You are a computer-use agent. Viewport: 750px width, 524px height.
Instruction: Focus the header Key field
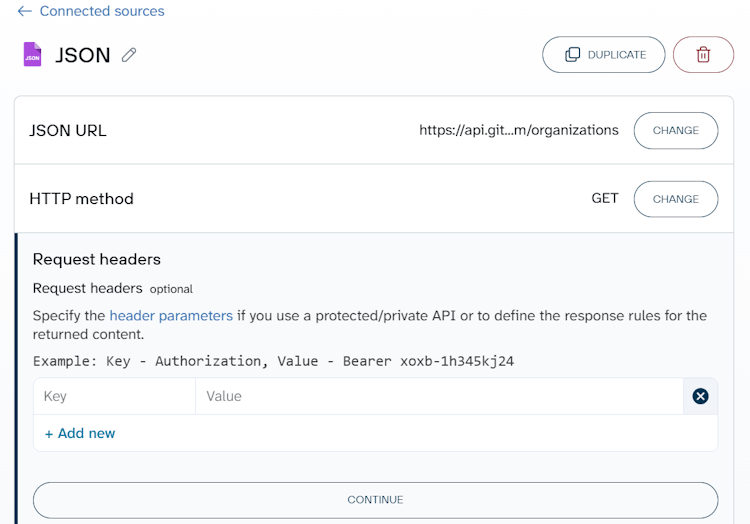114,396
